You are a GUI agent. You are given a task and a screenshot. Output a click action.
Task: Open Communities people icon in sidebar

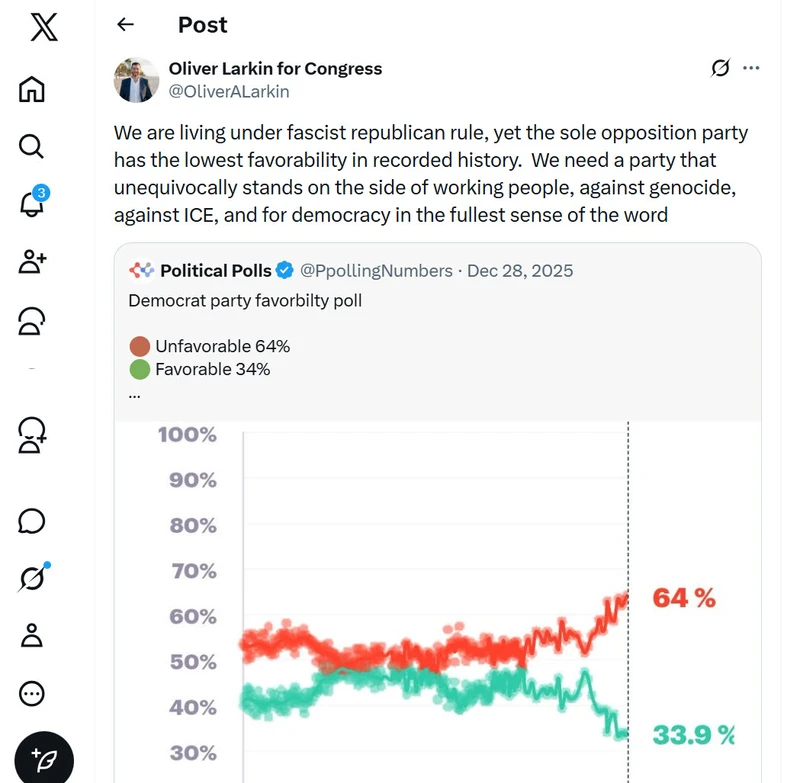point(32,321)
